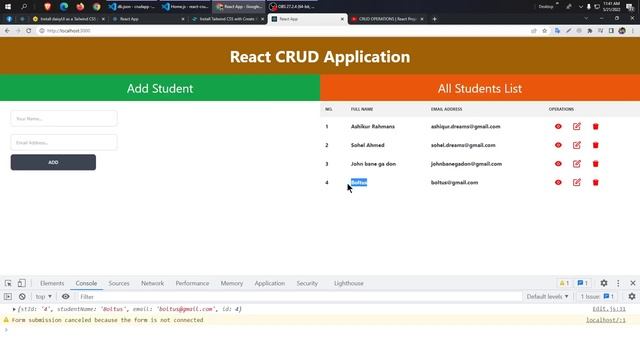640x360 pixels.
Task: Switch to the Sources tab
Action: pyautogui.click(x=119, y=283)
